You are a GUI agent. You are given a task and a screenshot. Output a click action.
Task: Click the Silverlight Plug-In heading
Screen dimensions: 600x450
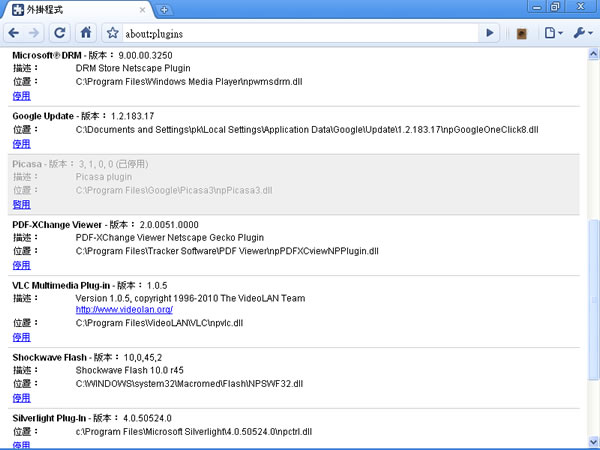point(49,418)
